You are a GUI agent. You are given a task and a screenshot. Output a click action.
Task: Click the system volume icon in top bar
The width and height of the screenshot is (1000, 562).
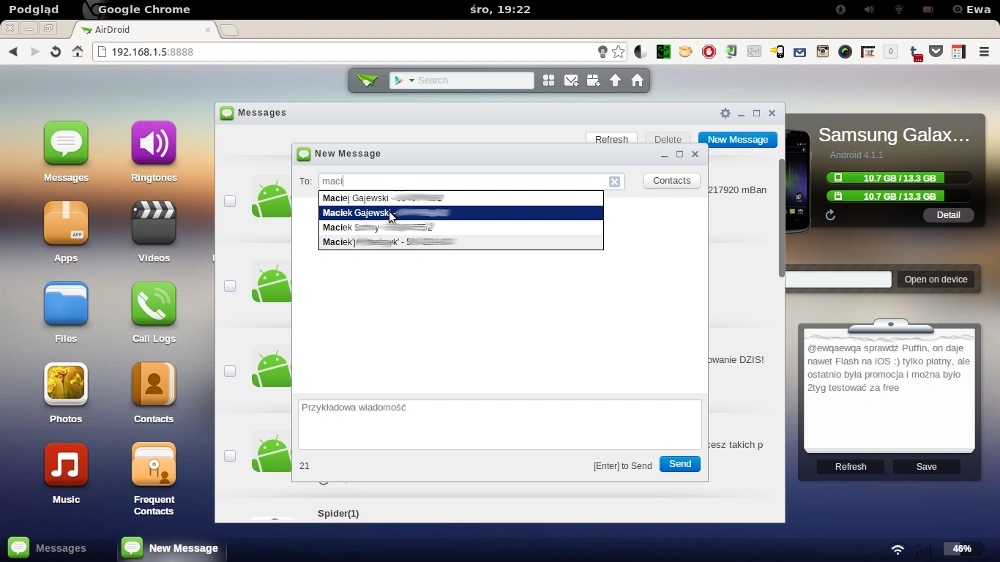(869, 10)
